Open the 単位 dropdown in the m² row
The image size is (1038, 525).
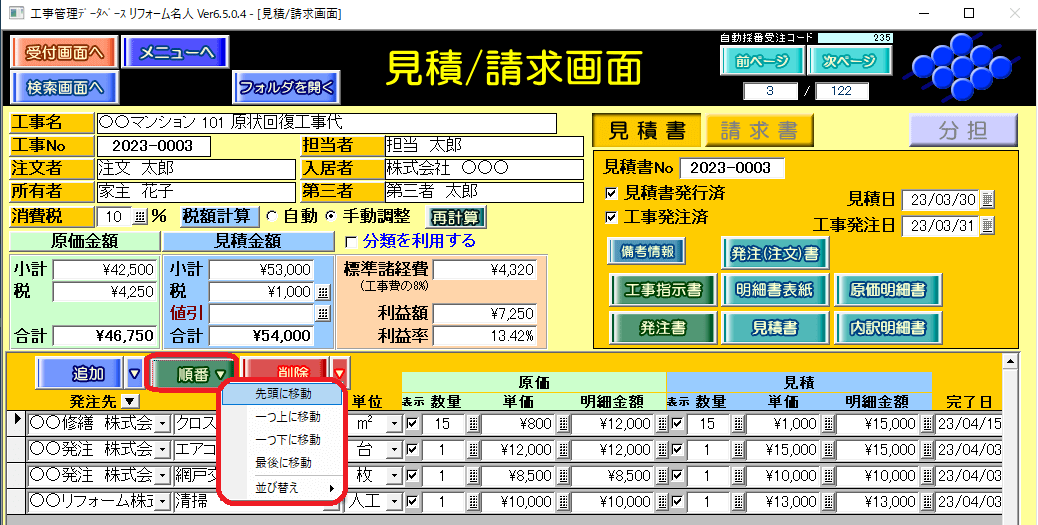[393, 424]
